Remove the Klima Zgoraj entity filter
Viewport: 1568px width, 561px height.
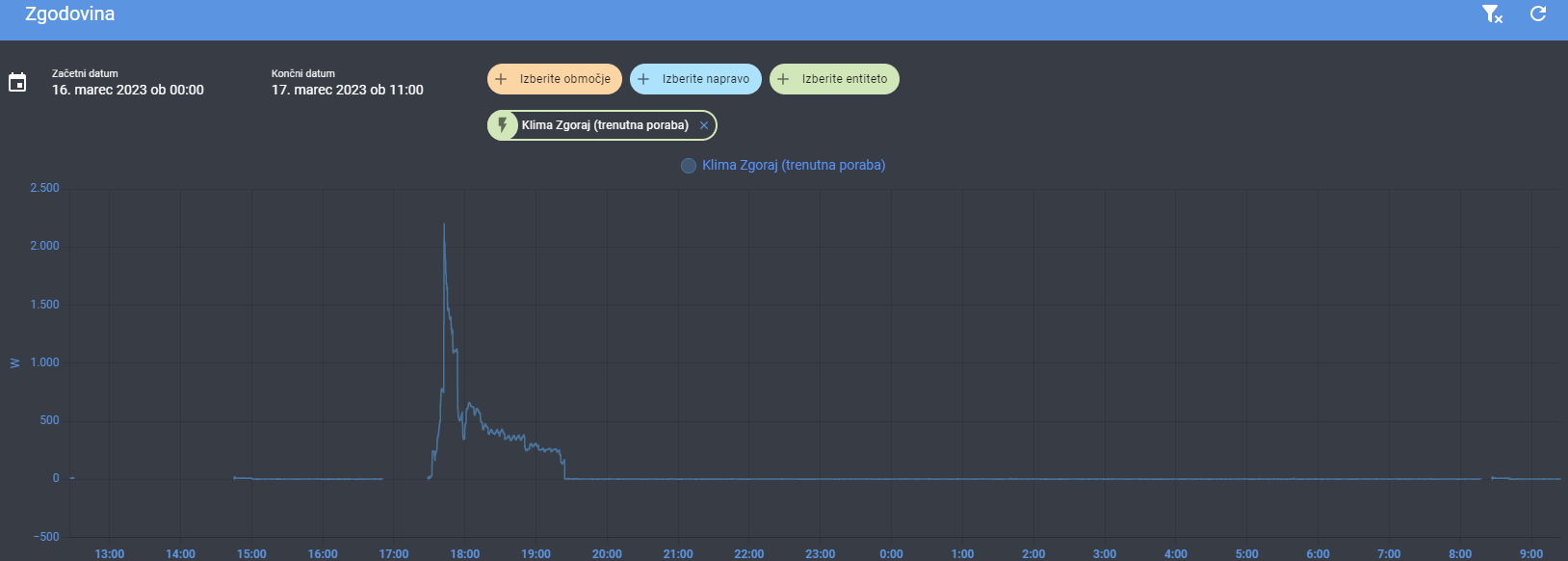point(703,124)
